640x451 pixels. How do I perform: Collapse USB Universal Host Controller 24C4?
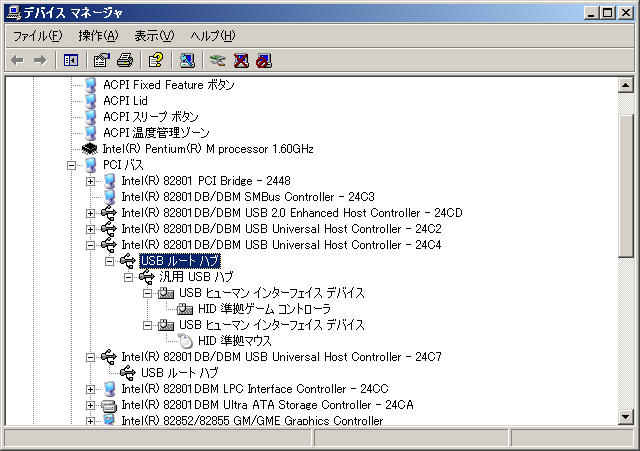(x=90, y=245)
